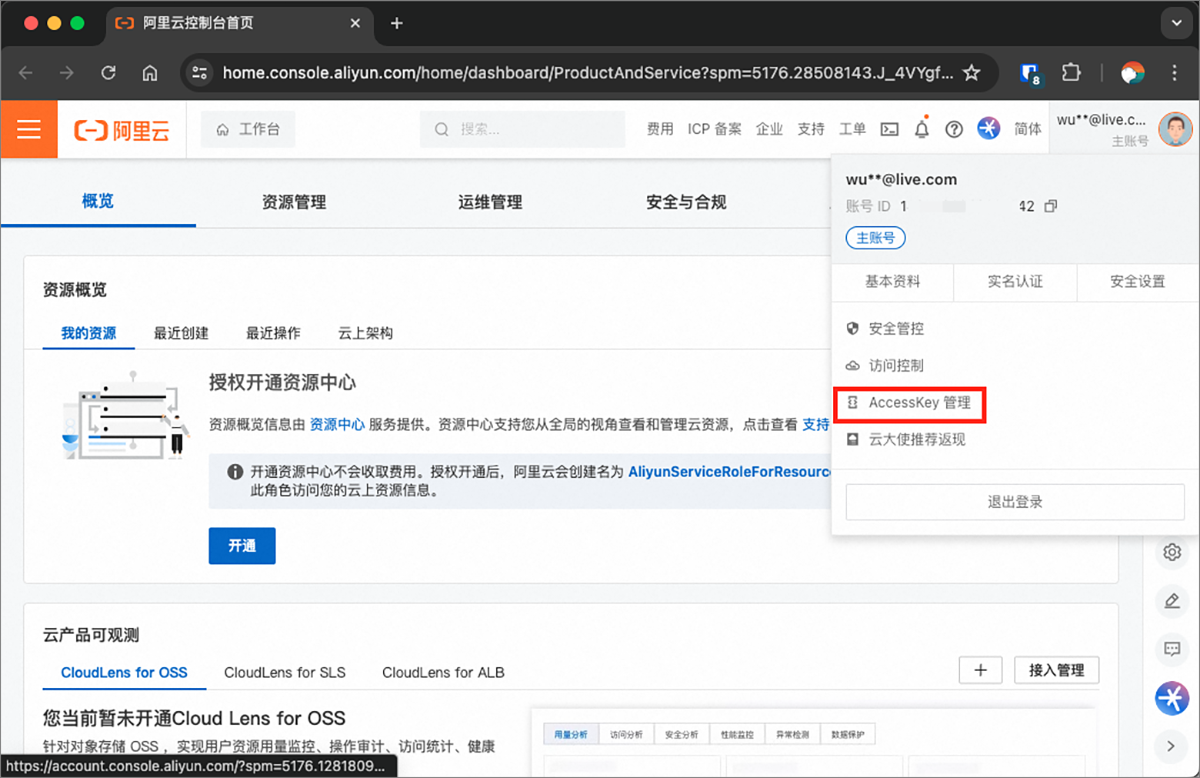Image resolution: width=1200 pixels, height=778 pixels.
Task: Open the 工作台 workbench dropdown
Action: click(x=248, y=129)
